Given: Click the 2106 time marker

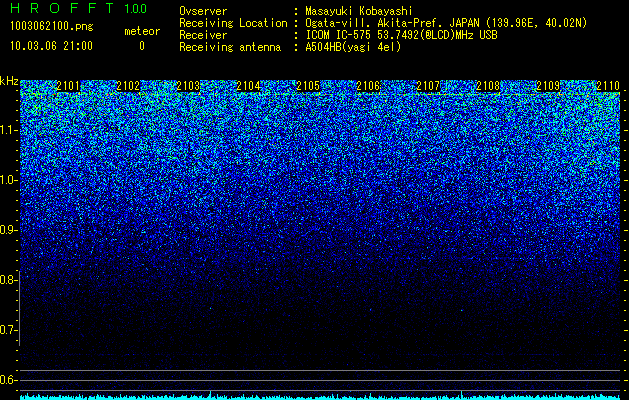Looking at the screenshot, I should 368,86.
